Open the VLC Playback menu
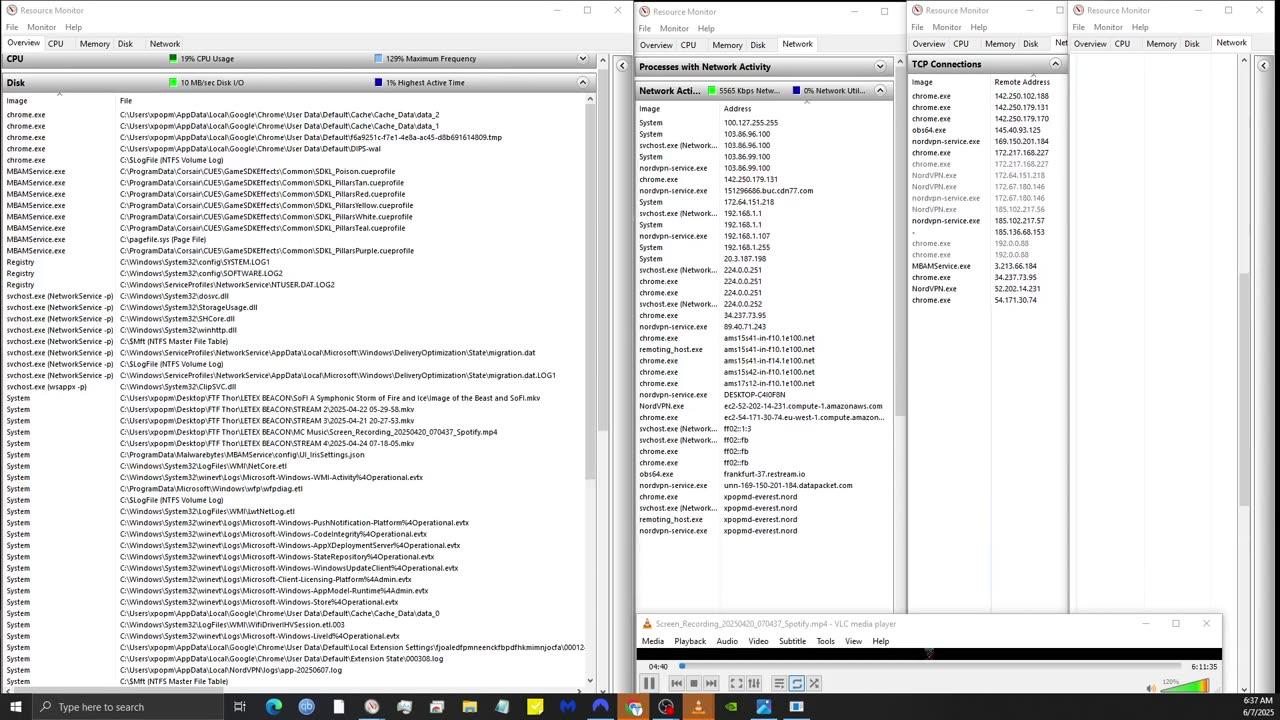The height and width of the screenshot is (720, 1280). [x=690, y=641]
